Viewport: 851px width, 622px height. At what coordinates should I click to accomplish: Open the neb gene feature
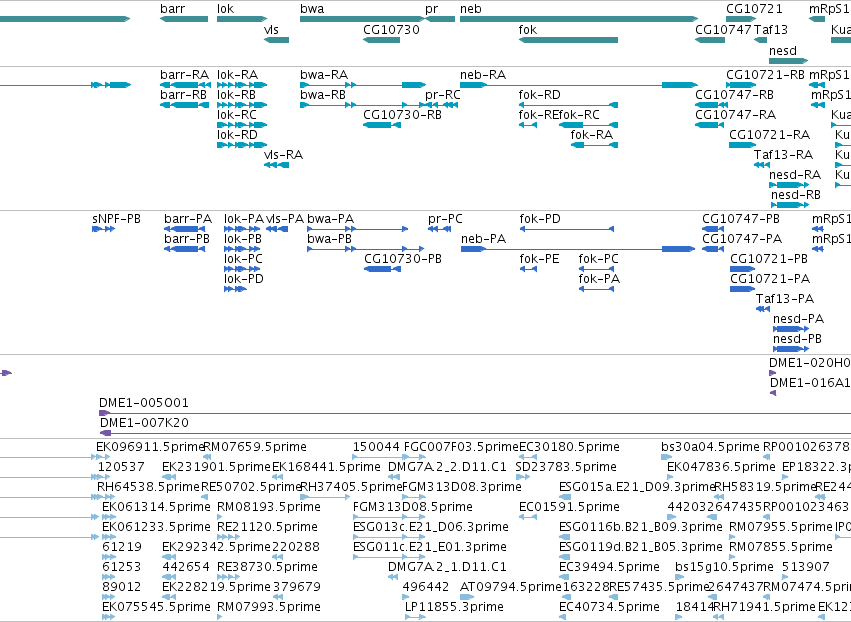coord(579,19)
